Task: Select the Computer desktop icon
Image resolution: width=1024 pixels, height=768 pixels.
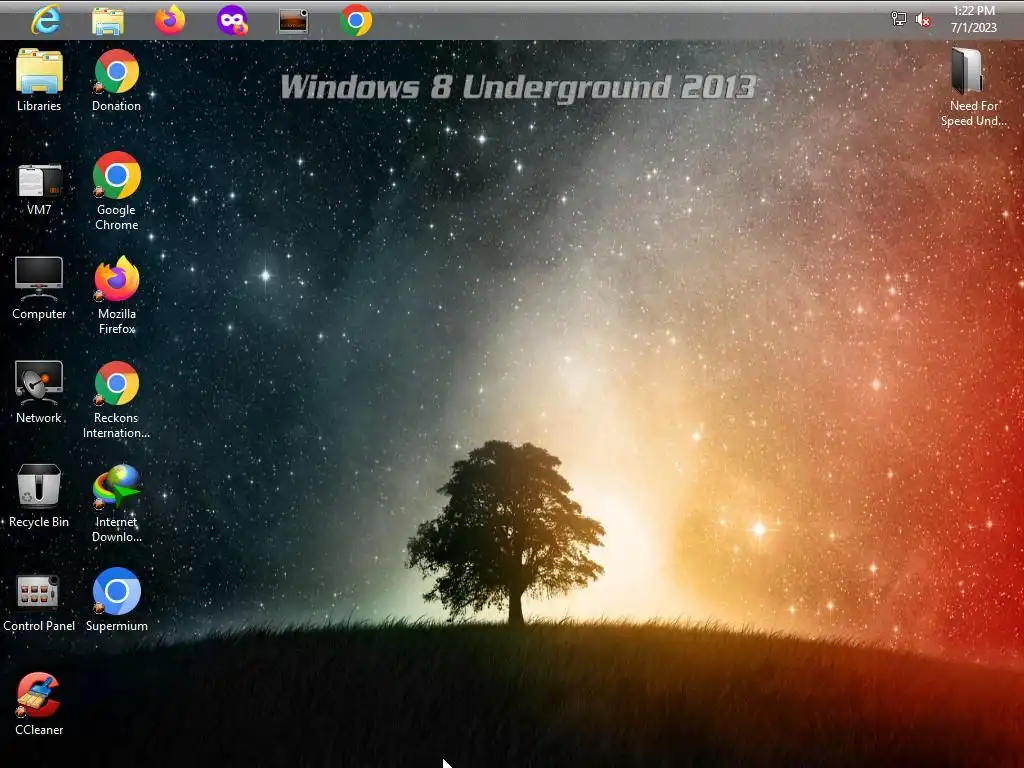Action: 39,288
